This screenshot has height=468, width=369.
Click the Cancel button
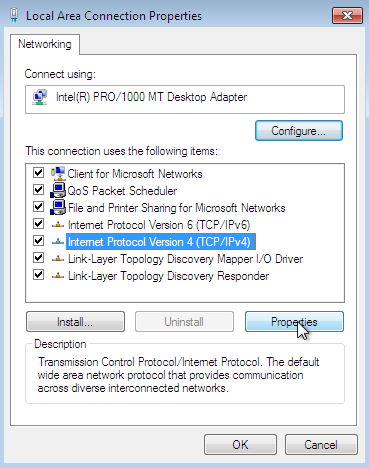[321, 445]
